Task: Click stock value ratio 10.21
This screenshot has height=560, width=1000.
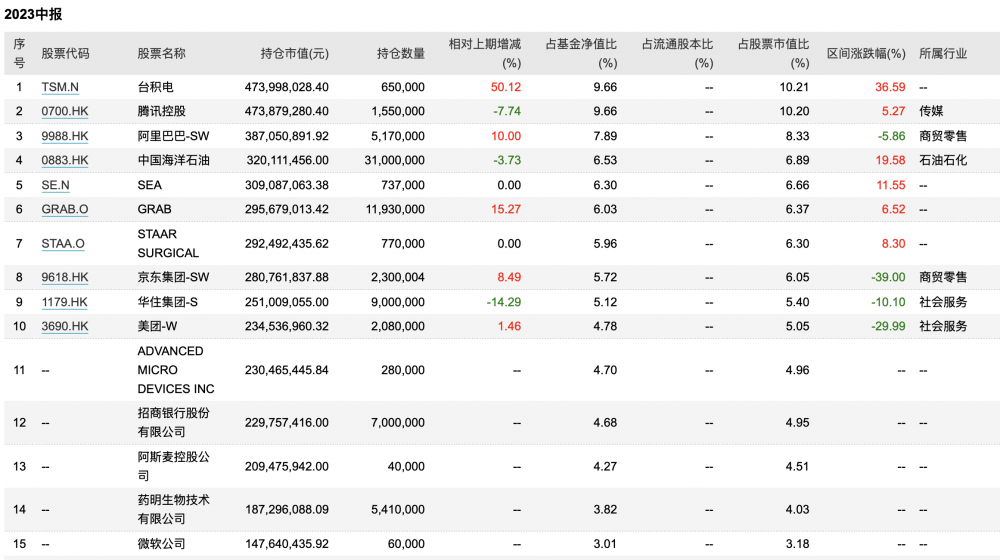Action: tap(795, 87)
